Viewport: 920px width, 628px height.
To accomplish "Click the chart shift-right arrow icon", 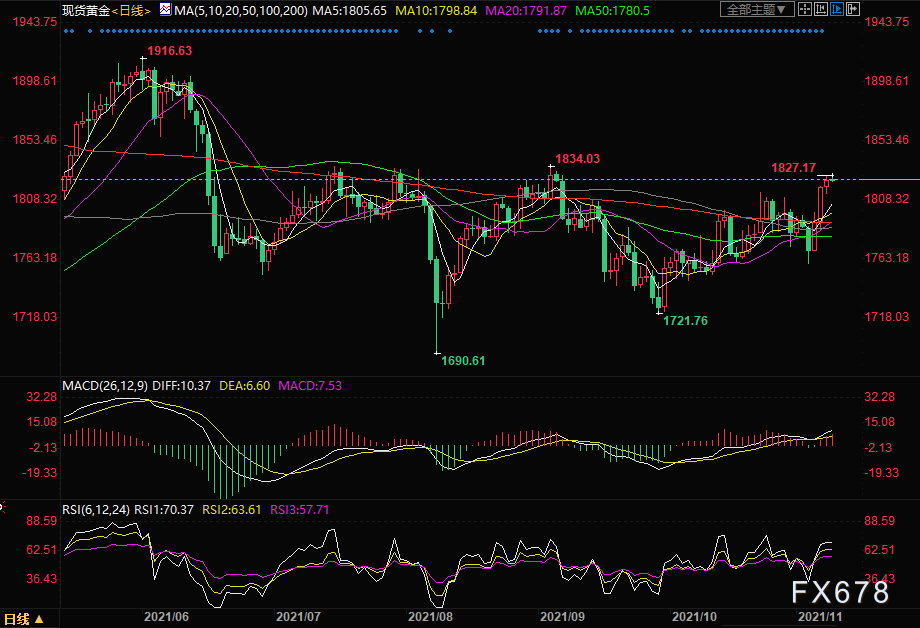I will click(x=853, y=9).
